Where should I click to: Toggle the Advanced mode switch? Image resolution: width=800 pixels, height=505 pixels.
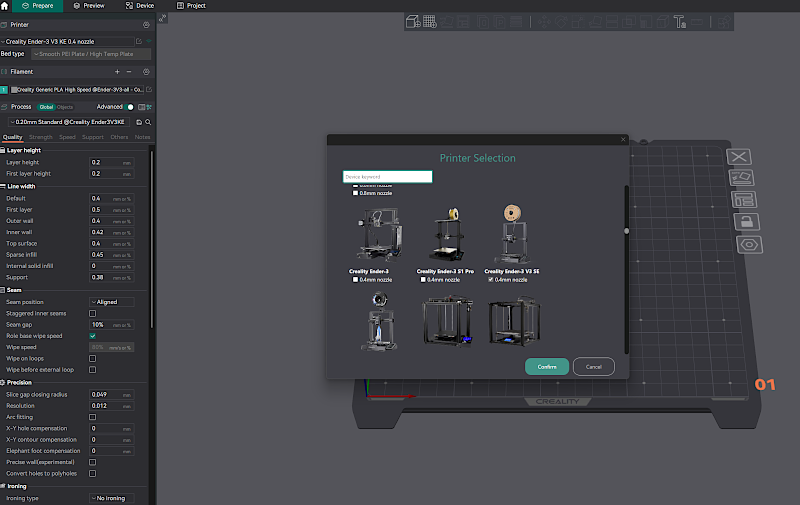130,107
